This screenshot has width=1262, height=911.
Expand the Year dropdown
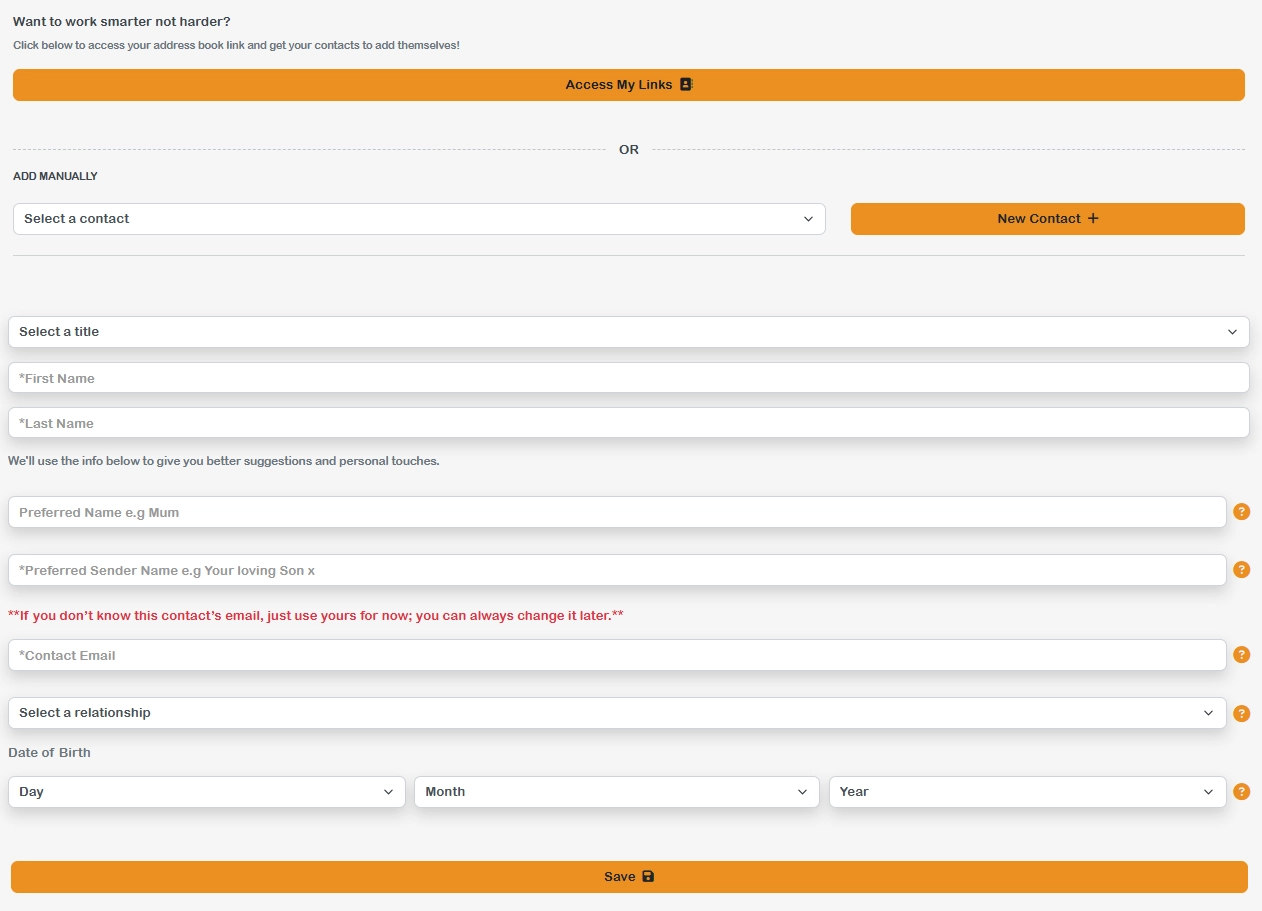[1026, 792]
